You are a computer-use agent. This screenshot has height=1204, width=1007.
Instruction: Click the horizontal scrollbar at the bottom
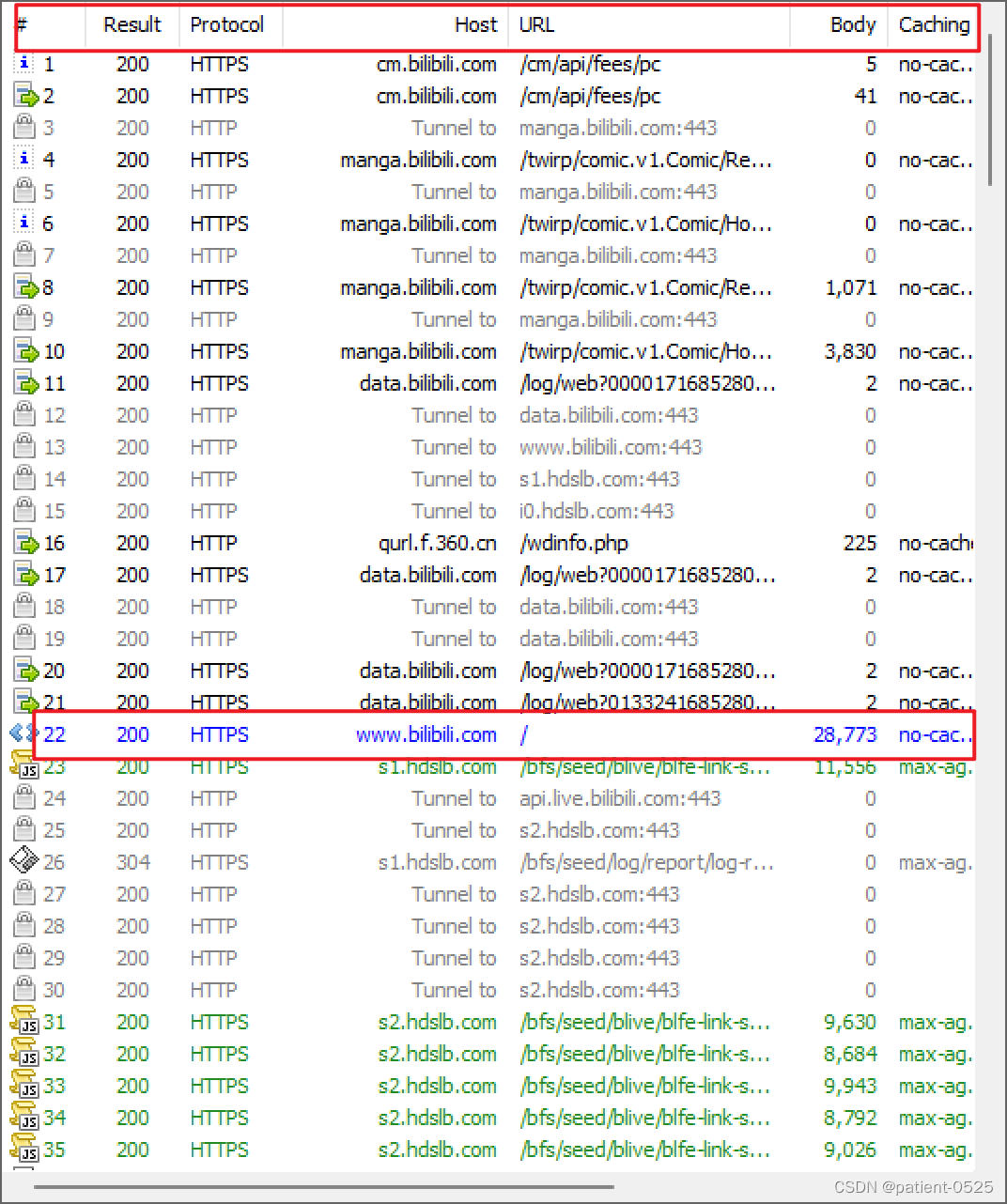click(x=323, y=1187)
